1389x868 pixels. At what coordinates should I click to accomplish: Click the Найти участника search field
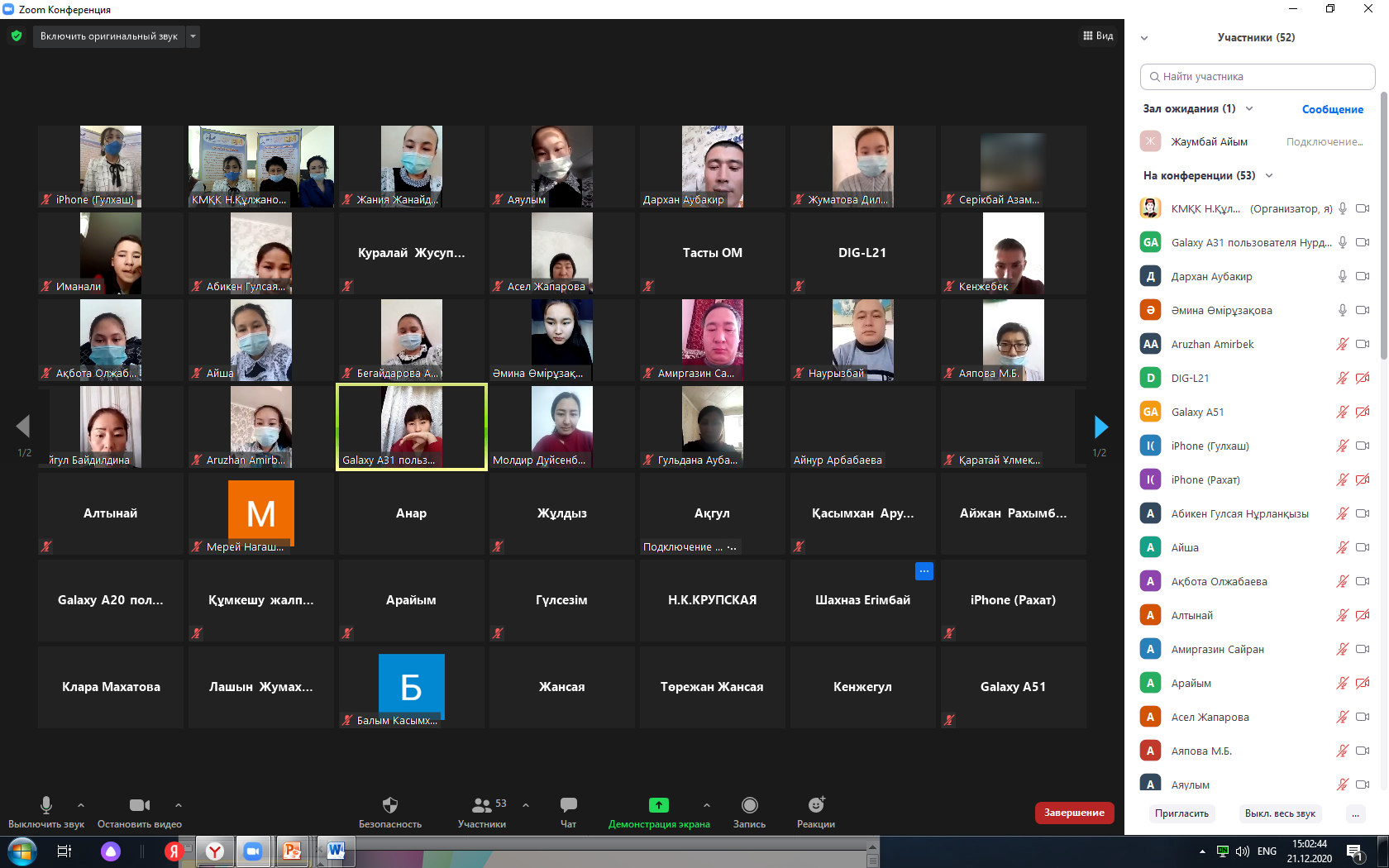(1257, 77)
